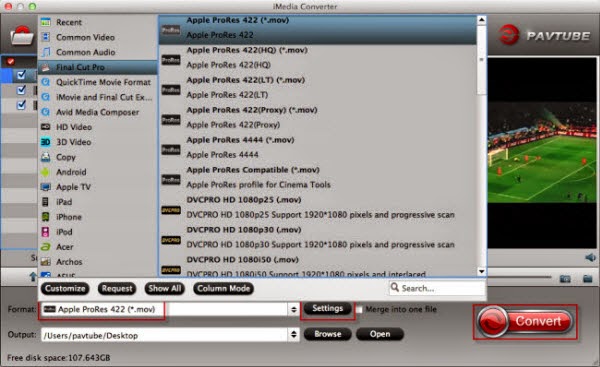Click the load files folder icon
Screen dimensions: 600x367
coord(21,36)
